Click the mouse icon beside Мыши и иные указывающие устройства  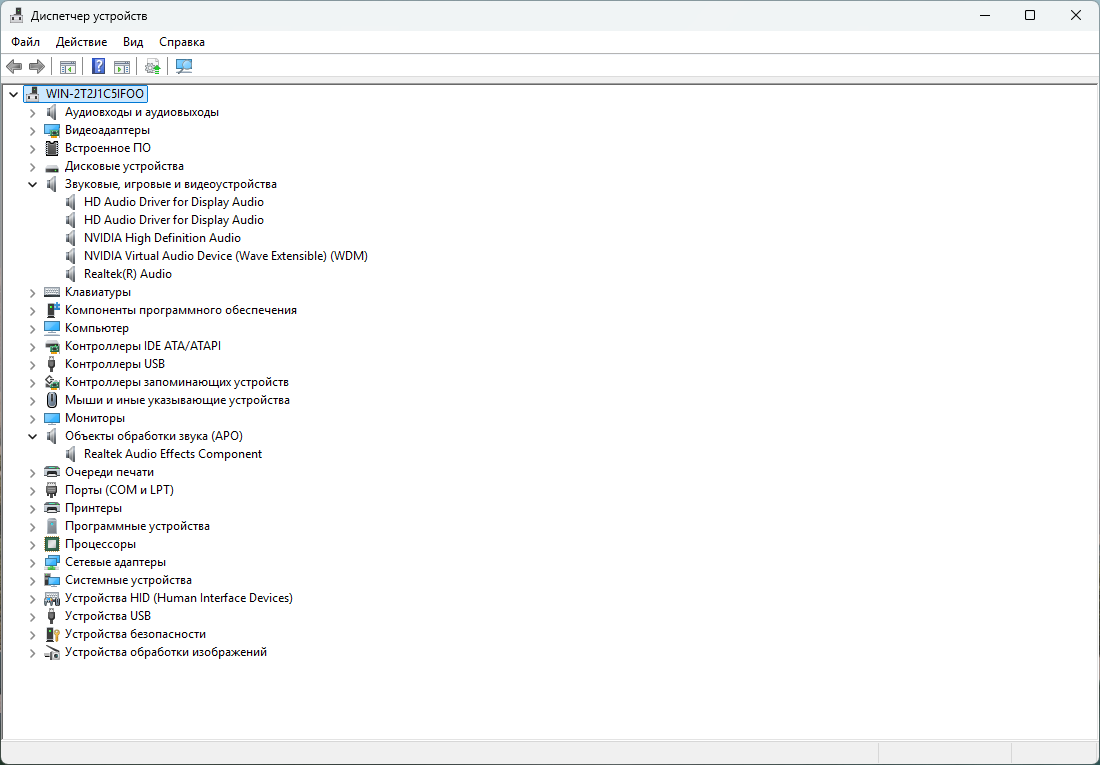tap(52, 400)
